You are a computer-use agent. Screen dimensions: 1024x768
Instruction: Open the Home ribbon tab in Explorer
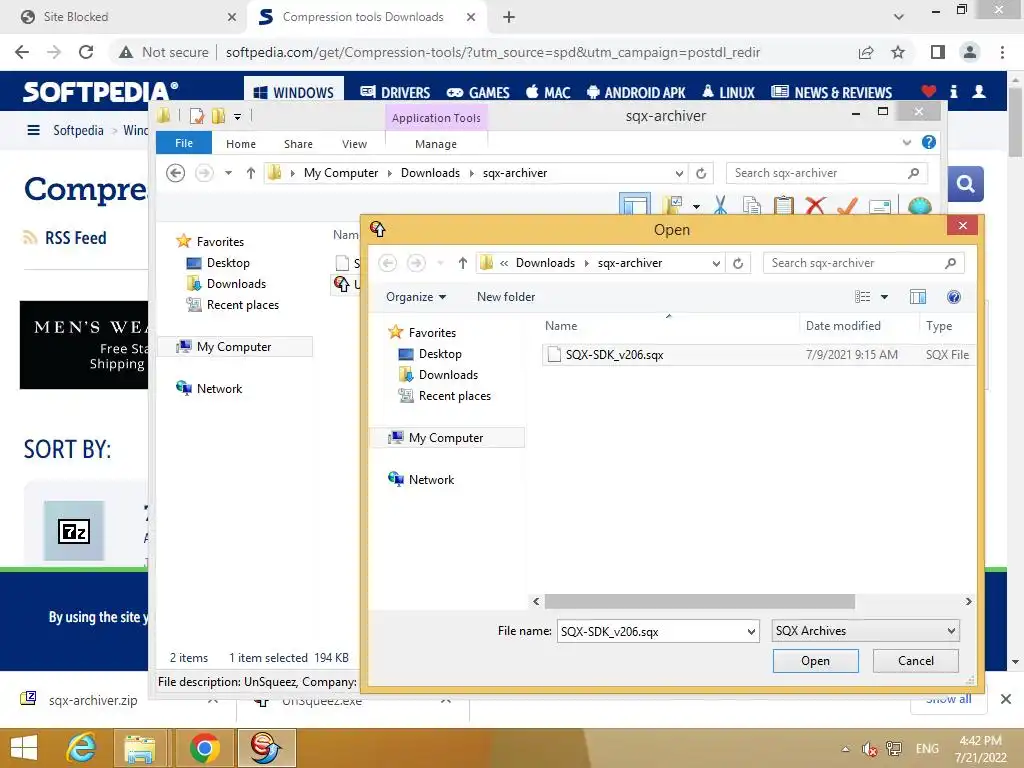click(240, 144)
